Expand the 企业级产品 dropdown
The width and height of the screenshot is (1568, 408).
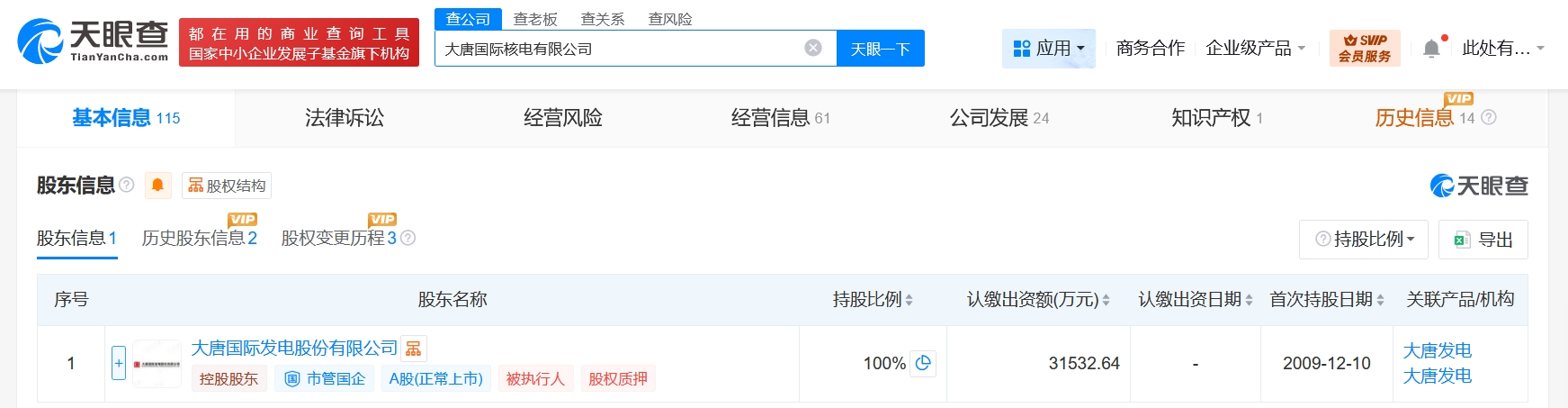[1255, 49]
